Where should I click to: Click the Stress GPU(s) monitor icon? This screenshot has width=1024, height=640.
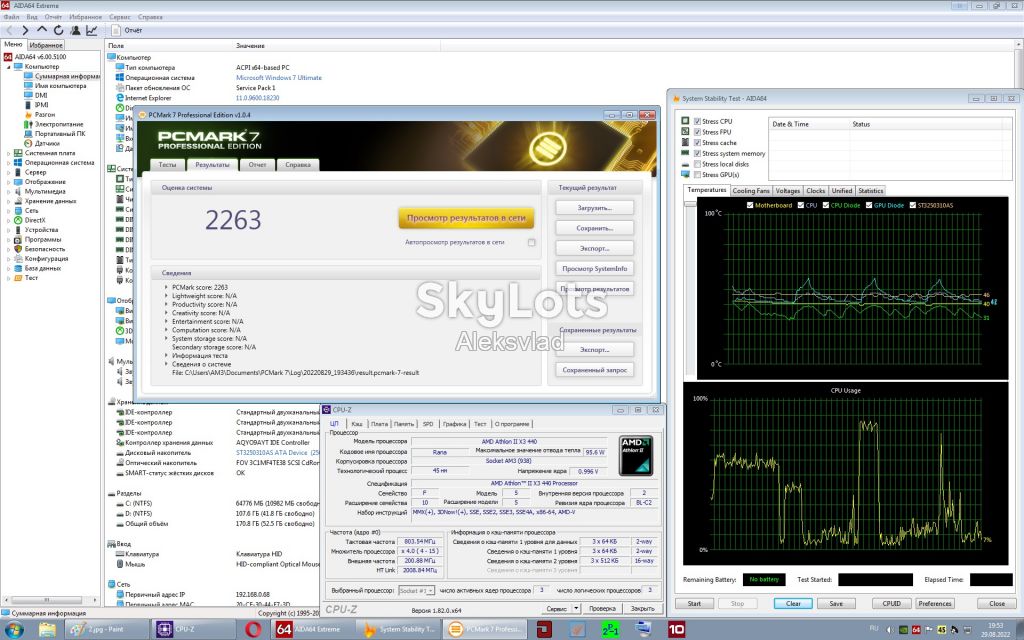pos(685,174)
